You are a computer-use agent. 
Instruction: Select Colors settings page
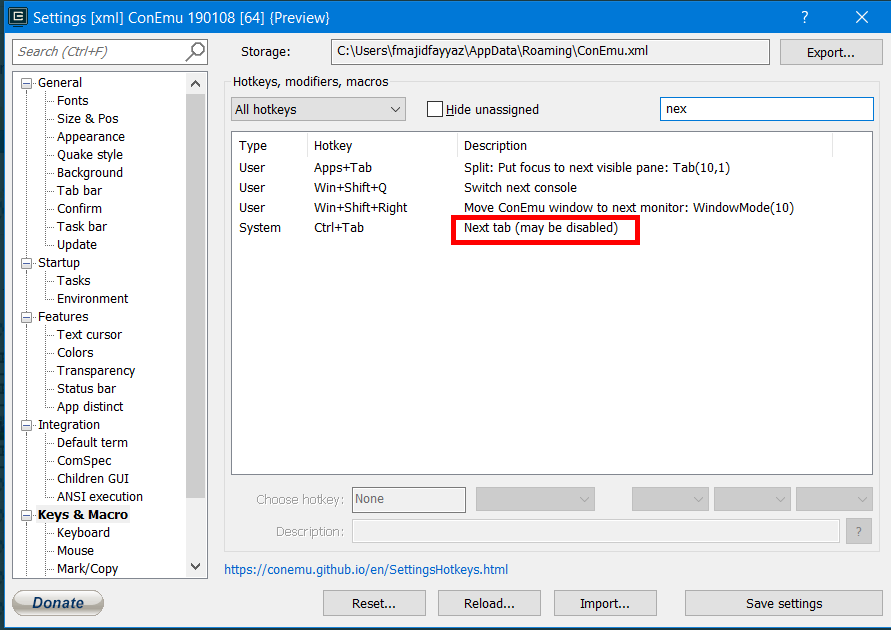coord(75,353)
